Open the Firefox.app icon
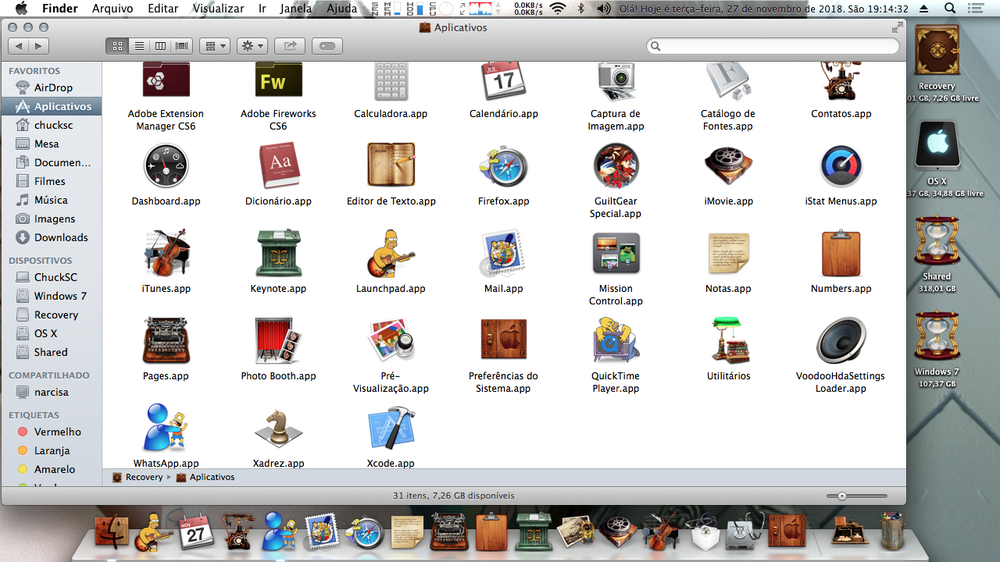This screenshot has width=1000, height=562. point(502,167)
